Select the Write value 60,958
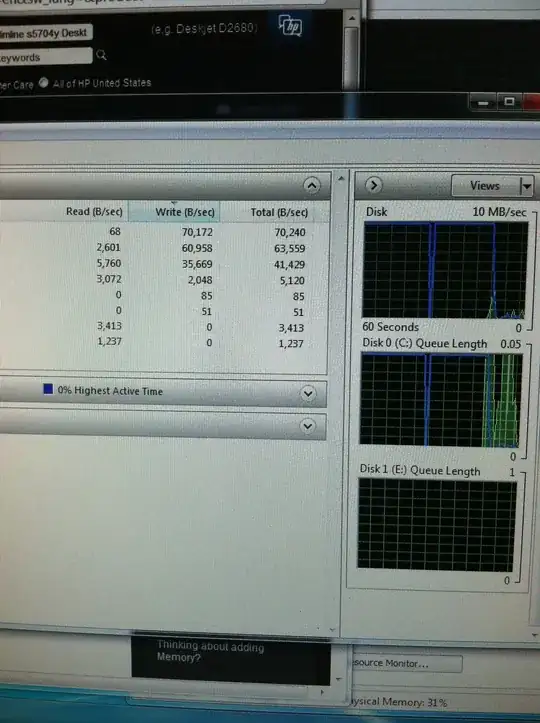This screenshot has width=540, height=723. [x=197, y=248]
